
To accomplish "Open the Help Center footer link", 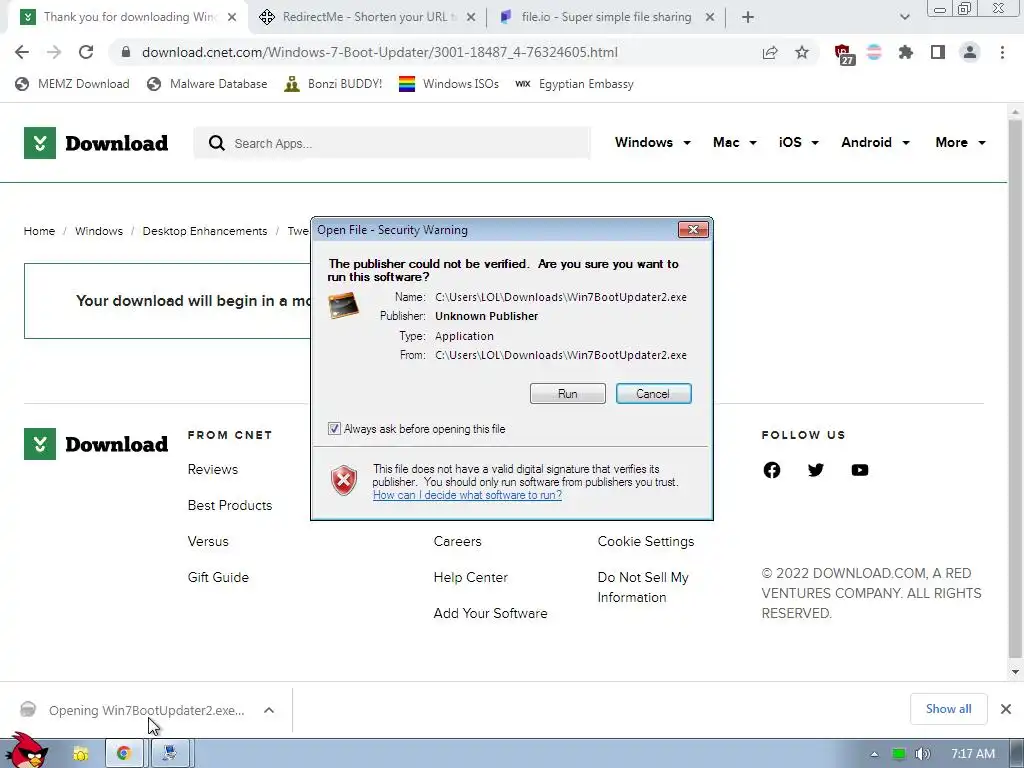I will (x=470, y=577).
